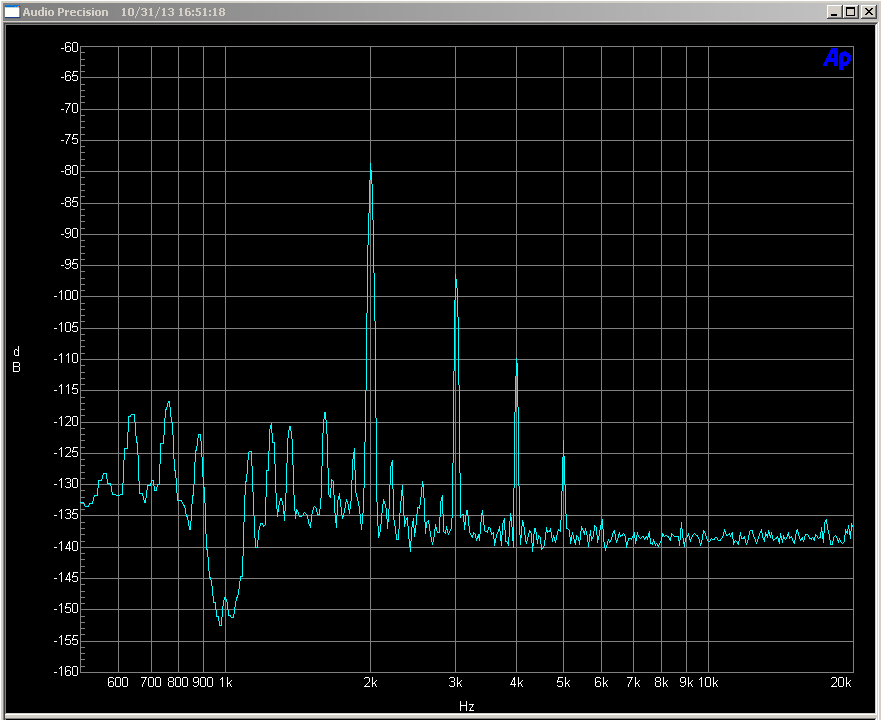Viewport: 881px width, 720px height.
Task: Click the 5k frequency label
Action: coord(563,682)
